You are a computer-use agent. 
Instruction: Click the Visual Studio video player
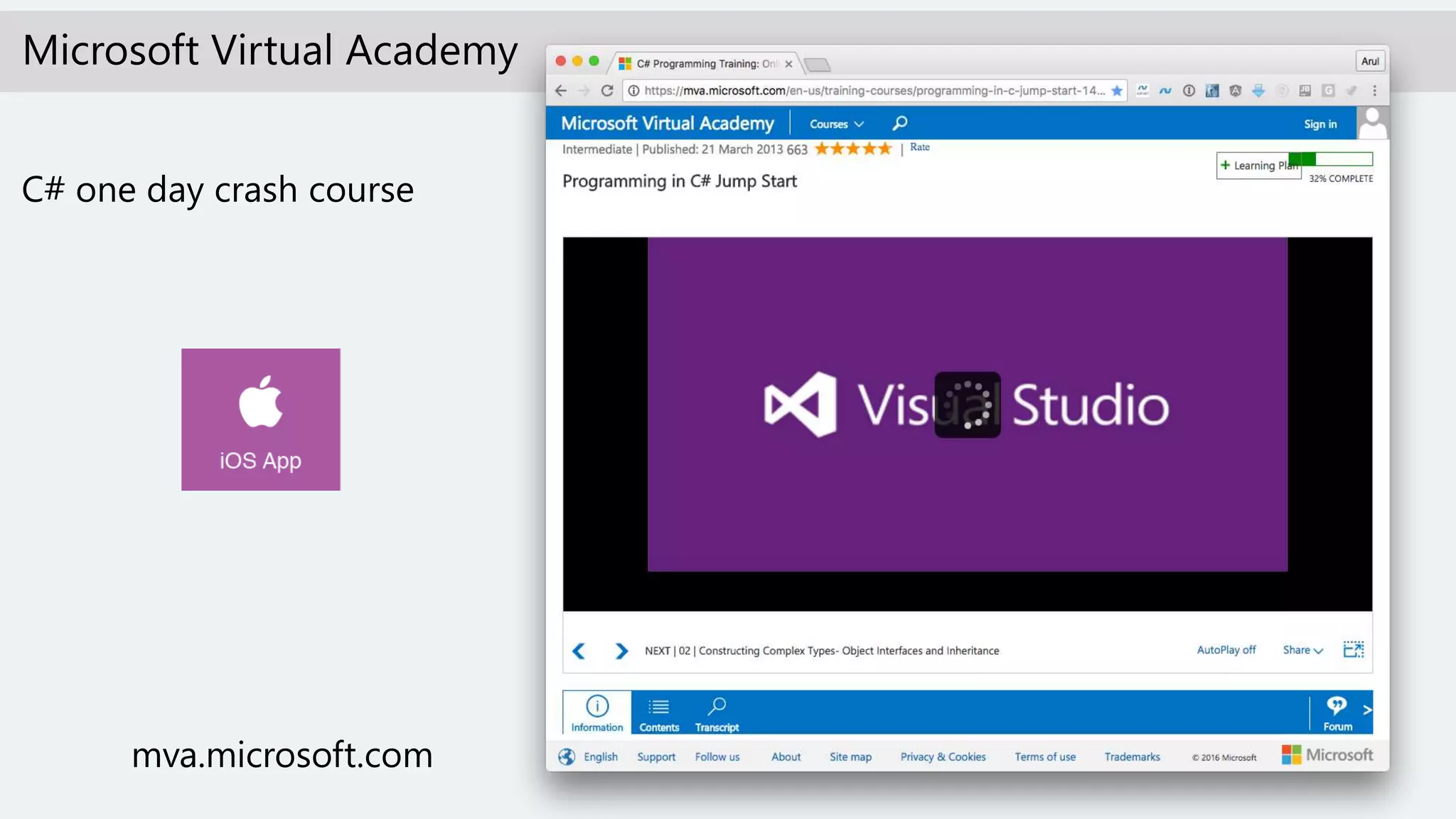coord(967,424)
